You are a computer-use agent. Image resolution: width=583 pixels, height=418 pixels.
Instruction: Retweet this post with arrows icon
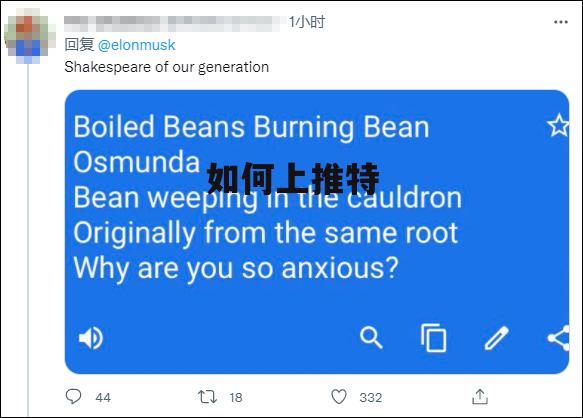click(x=207, y=397)
